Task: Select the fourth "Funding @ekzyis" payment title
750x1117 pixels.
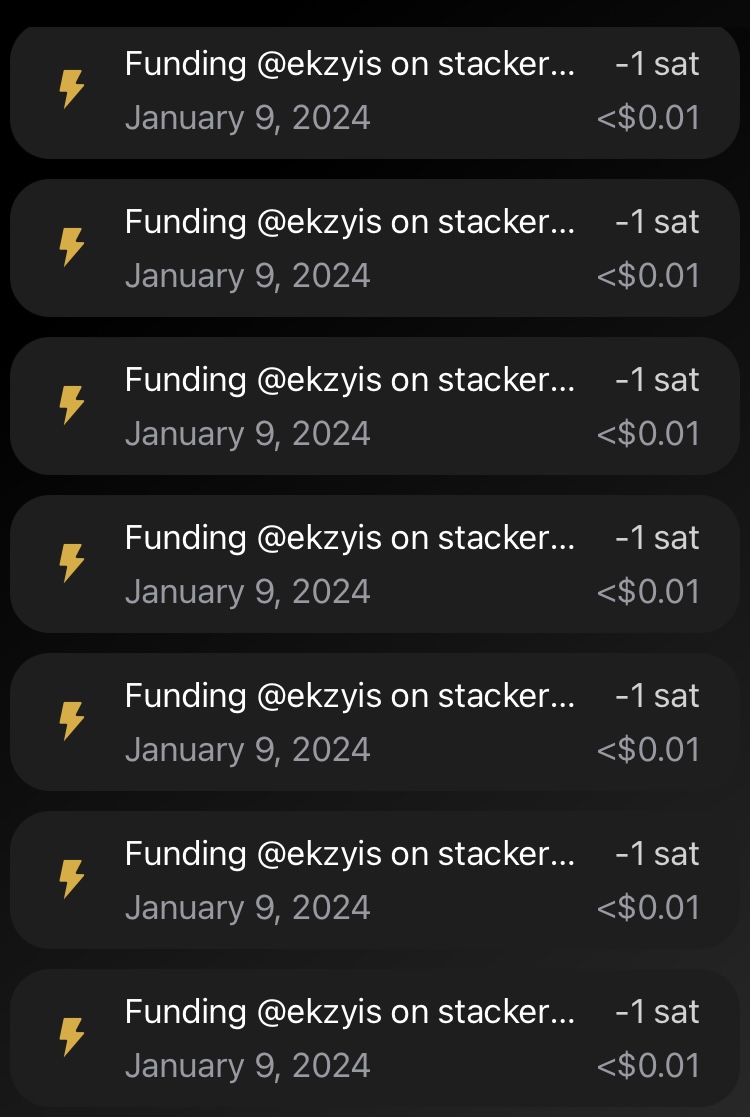Action: [x=349, y=538]
